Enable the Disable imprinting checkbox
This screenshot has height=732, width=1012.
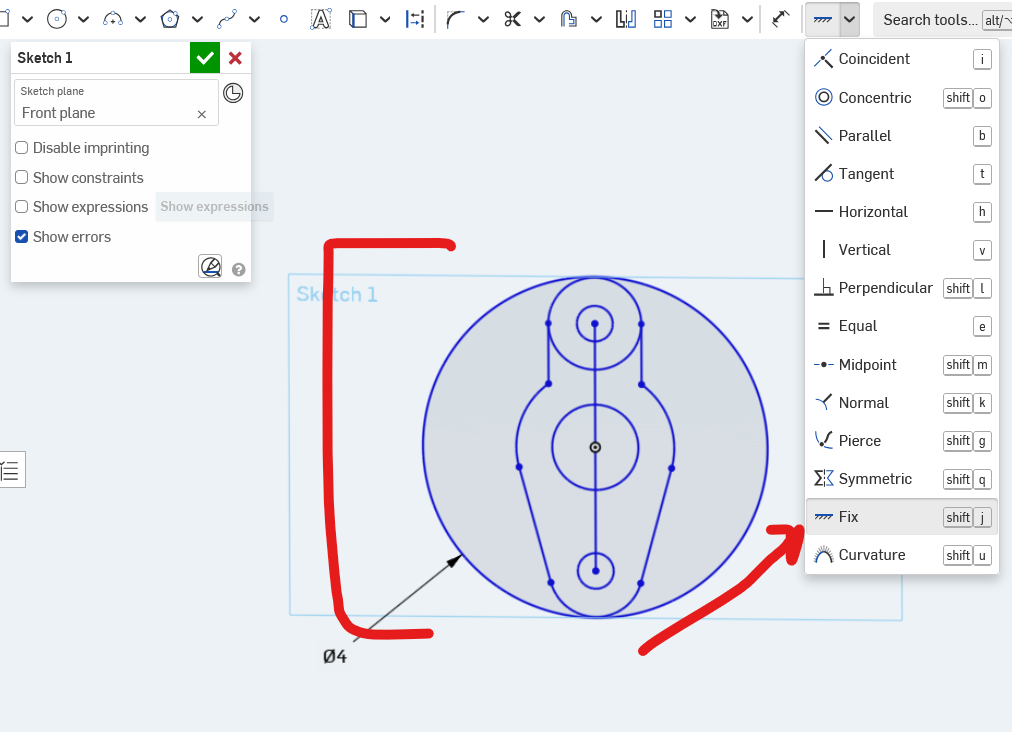coord(22,148)
